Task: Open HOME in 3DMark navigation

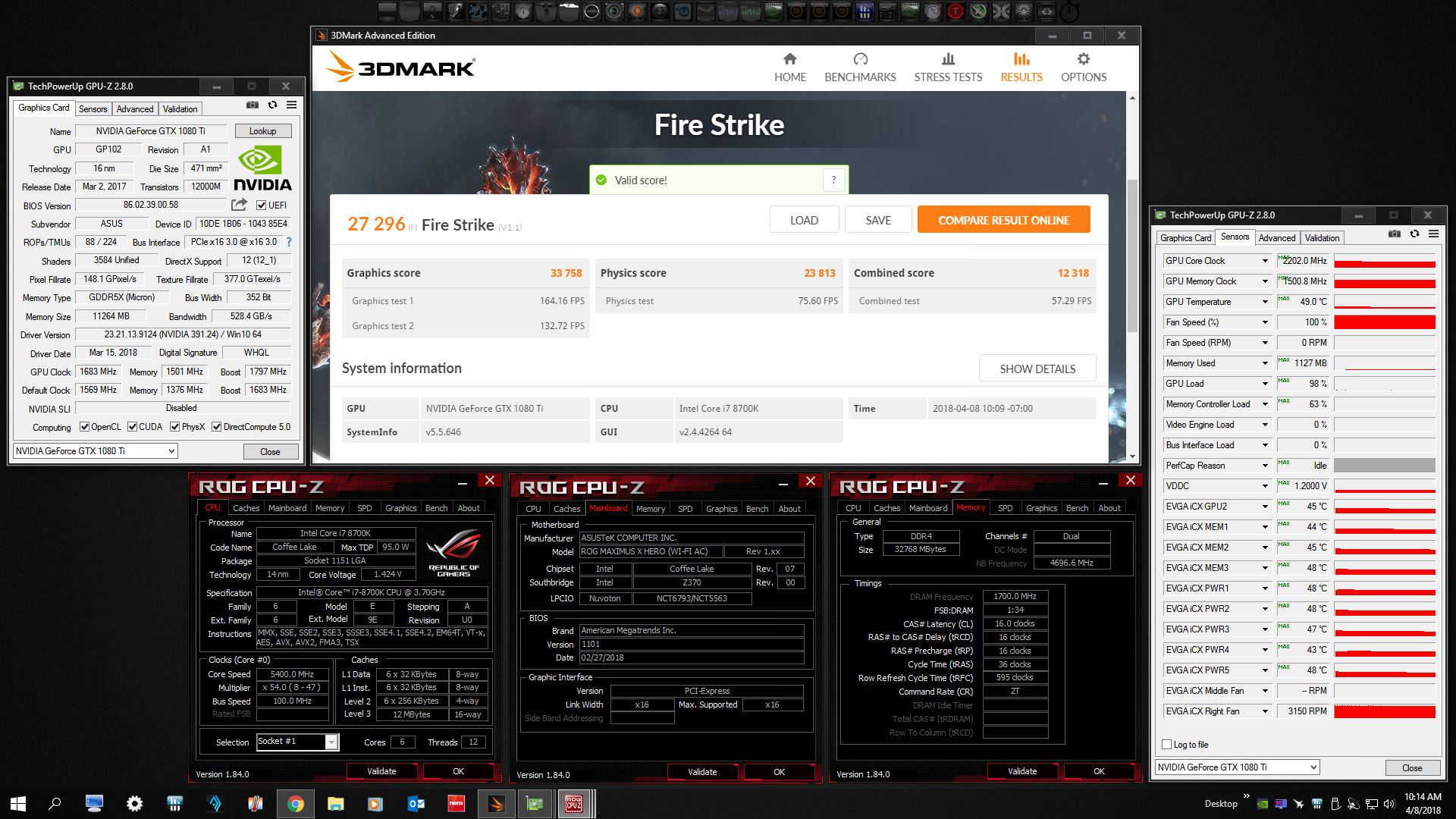Action: point(789,67)
